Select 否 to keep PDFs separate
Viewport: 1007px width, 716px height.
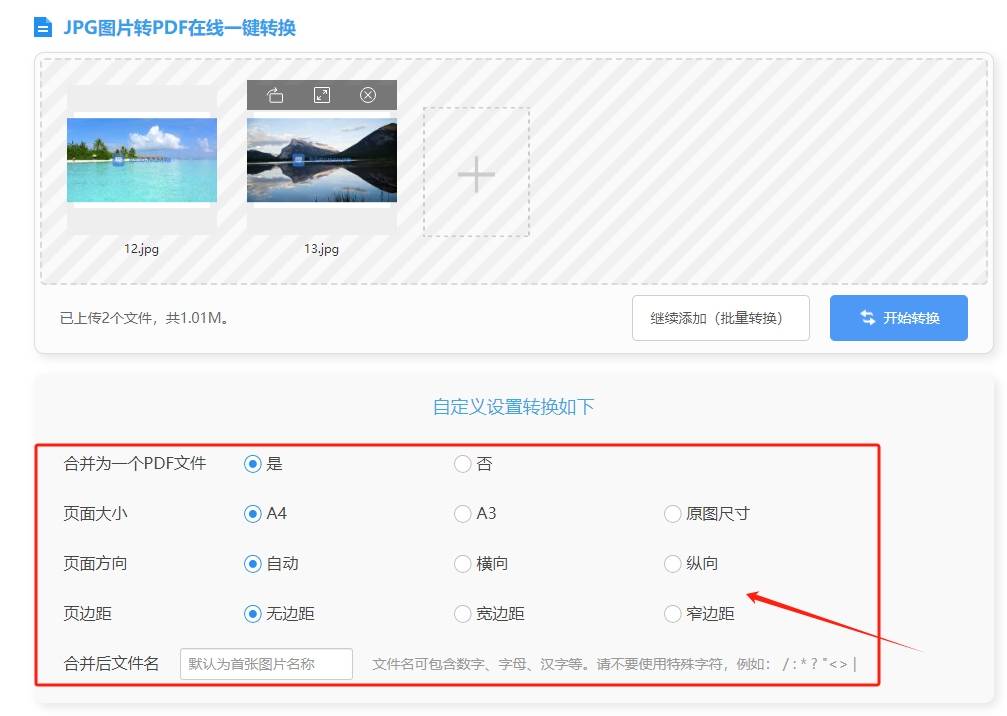click(x=461, y=463)
